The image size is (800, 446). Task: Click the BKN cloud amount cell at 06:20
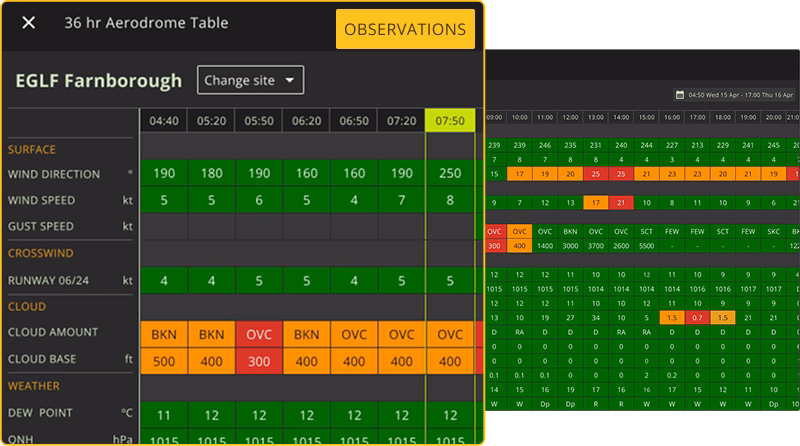(x=306, y=334)
